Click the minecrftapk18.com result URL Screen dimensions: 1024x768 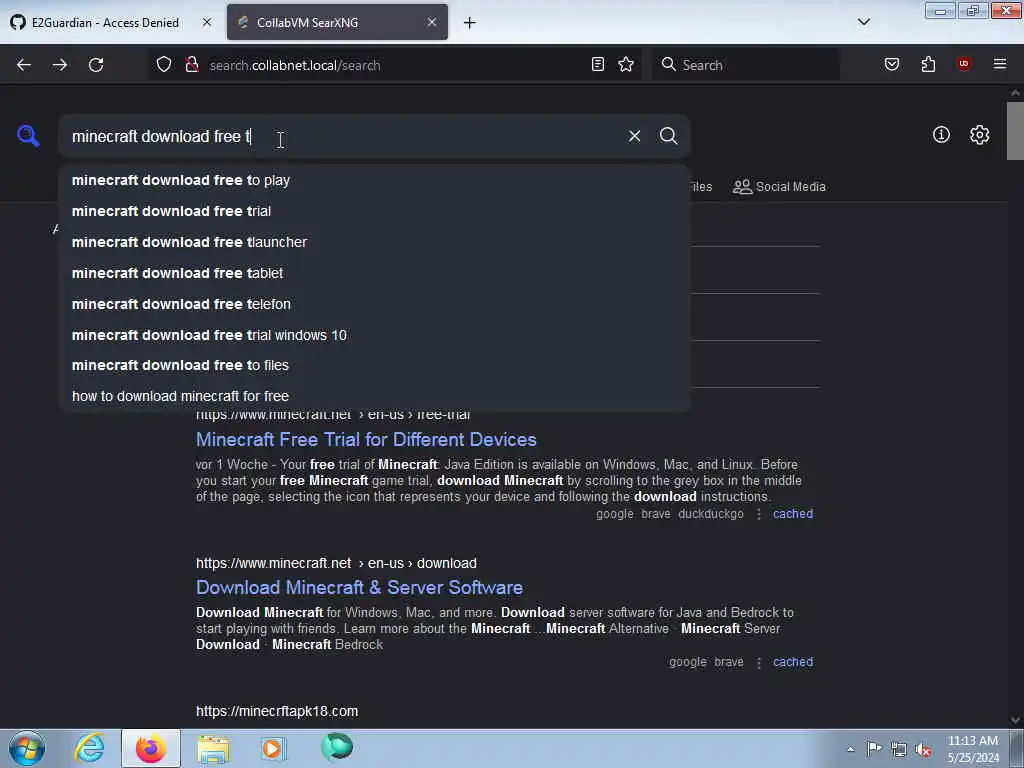[277, 711]
